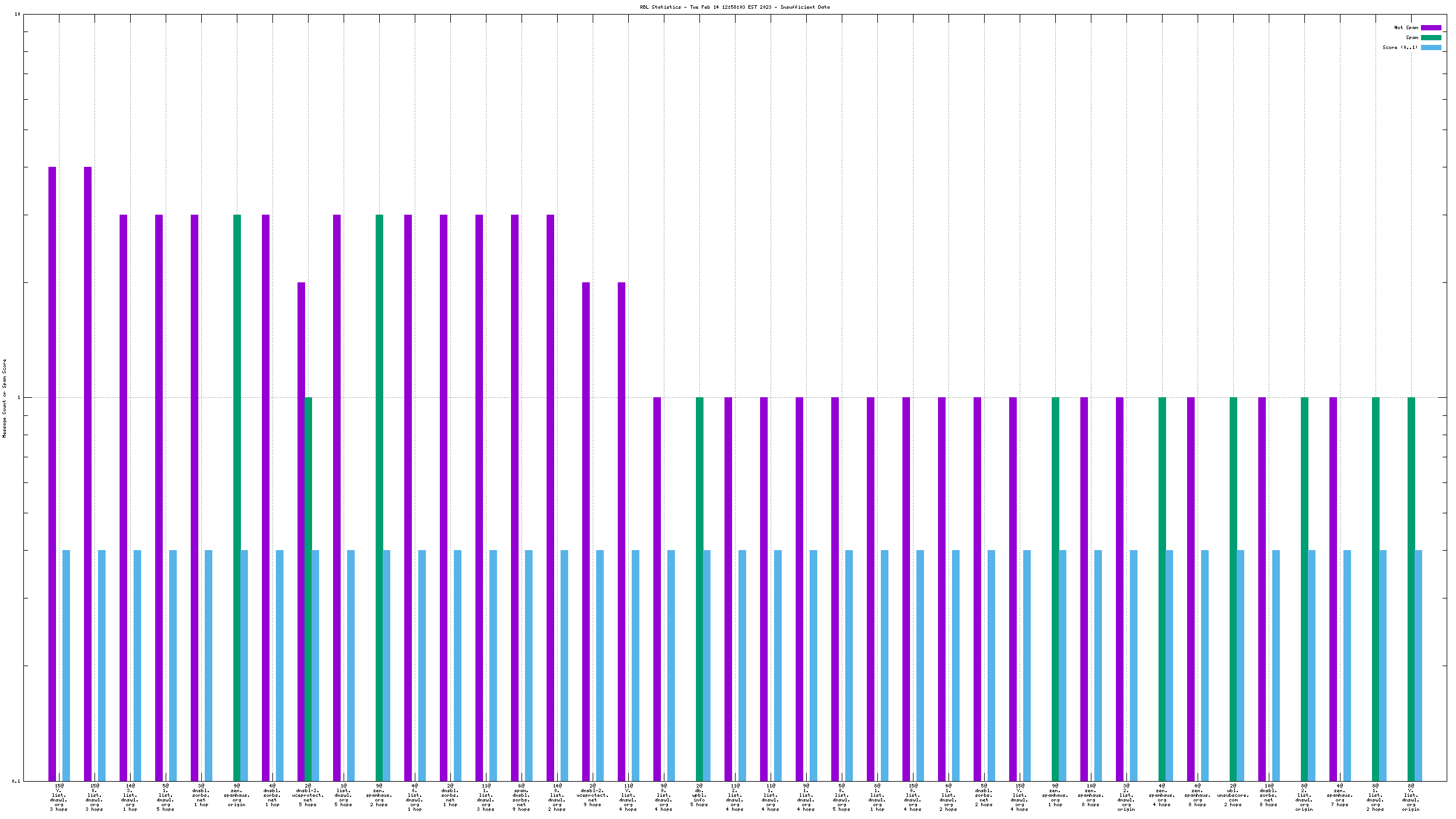
Task: Click the 'Not Spam' legend label text
Action: point(1405,27)
